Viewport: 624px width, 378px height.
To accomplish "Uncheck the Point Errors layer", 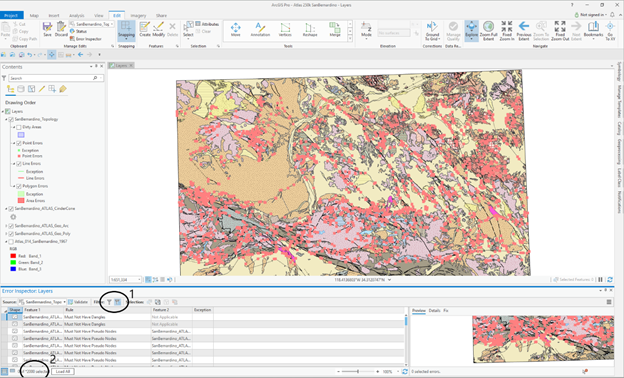I will [19, 143].
